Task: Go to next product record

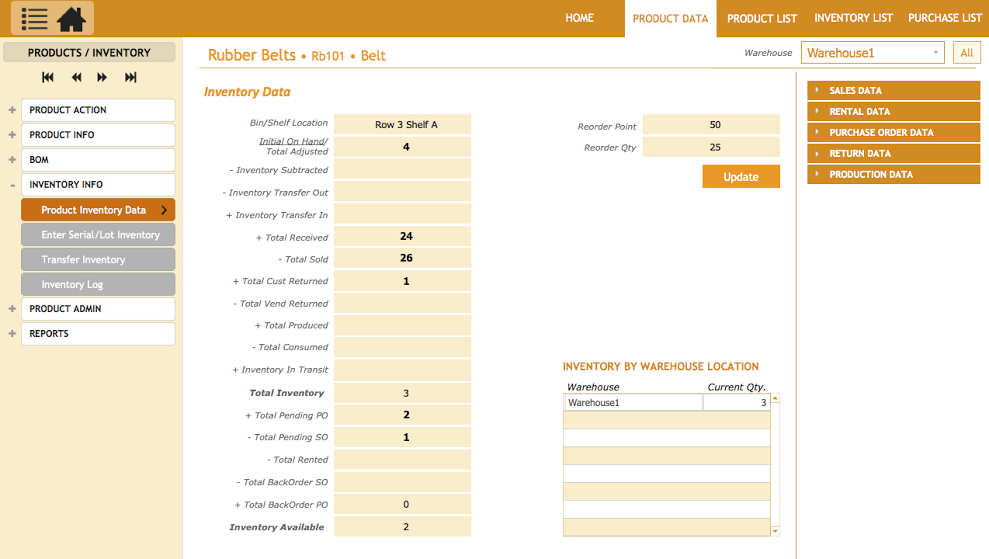Action: click(102, 78)
